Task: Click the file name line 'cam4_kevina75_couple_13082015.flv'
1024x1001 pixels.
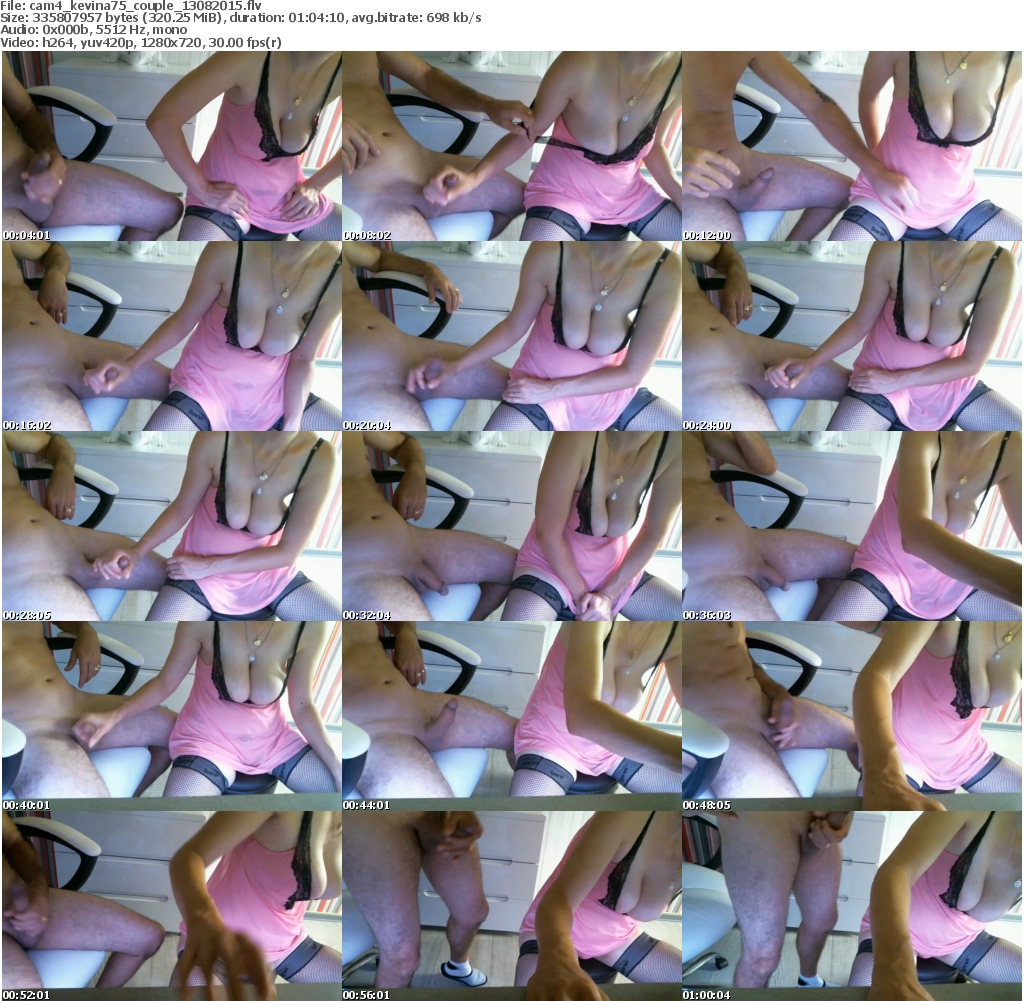Action: click(131, 6)
